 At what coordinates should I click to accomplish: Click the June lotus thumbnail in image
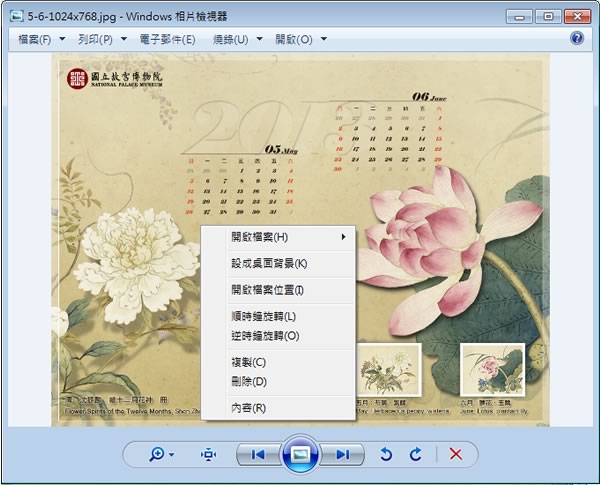click(493, 370)
